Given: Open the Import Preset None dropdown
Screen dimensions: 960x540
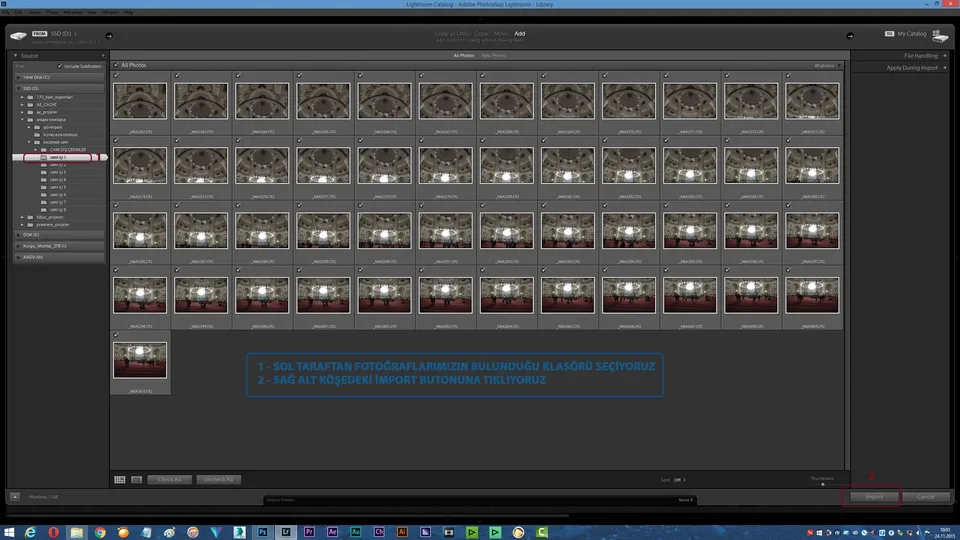Looking at the screenshot, I should click(686, 500).
